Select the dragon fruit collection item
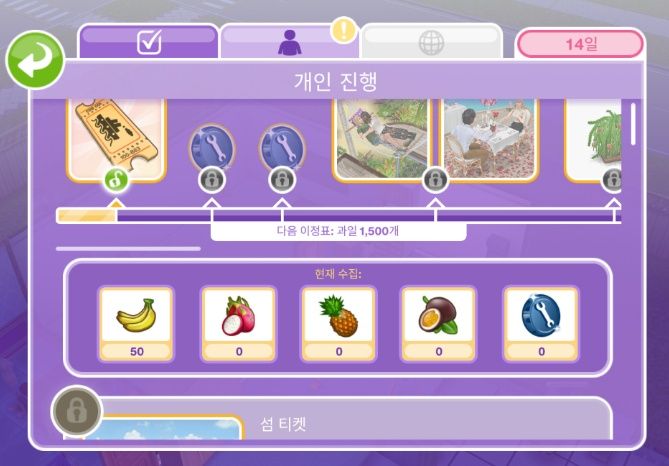669x466 pixels. tap(239, 324)
